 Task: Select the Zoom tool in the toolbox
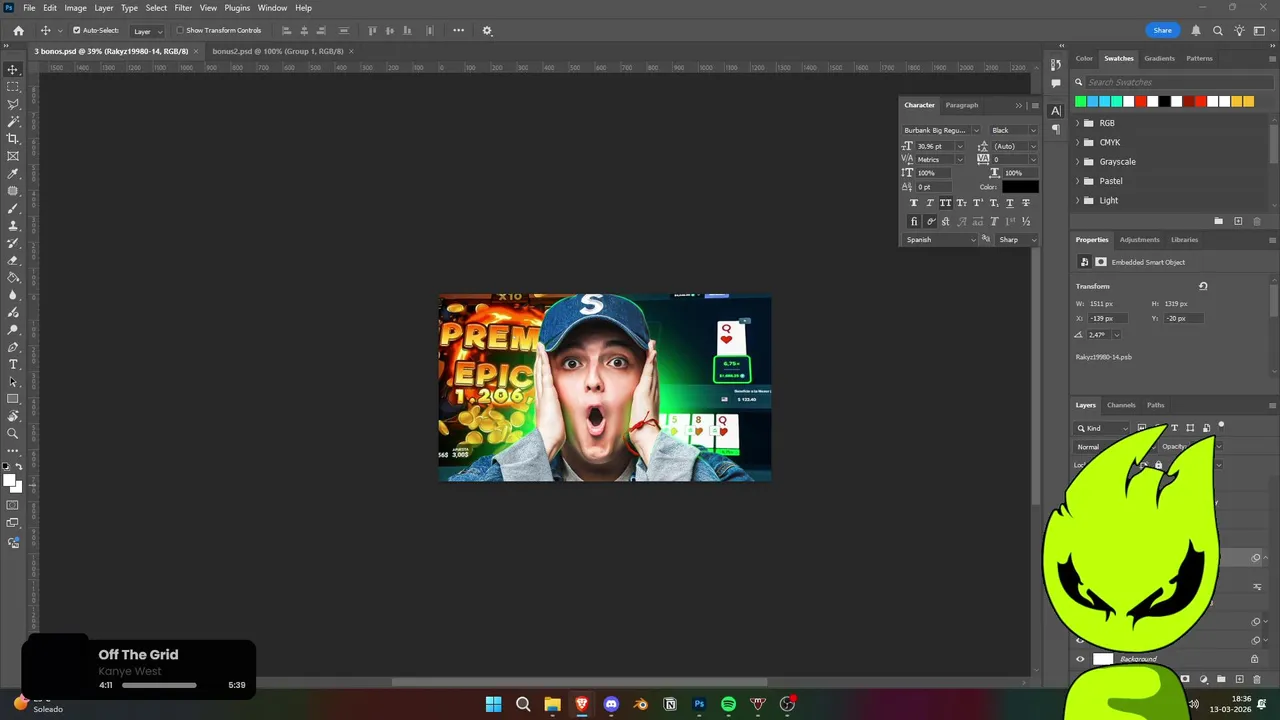13,433
